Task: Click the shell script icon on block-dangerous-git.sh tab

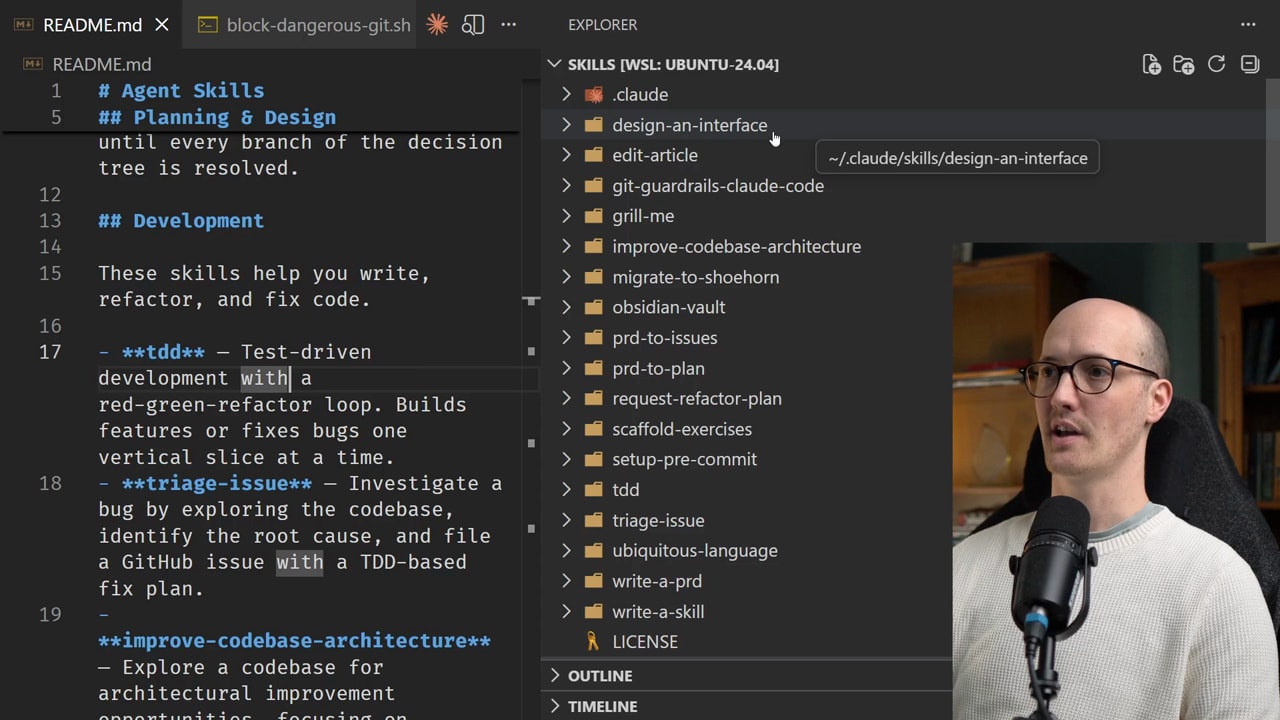Action: (x=208, y=25)
